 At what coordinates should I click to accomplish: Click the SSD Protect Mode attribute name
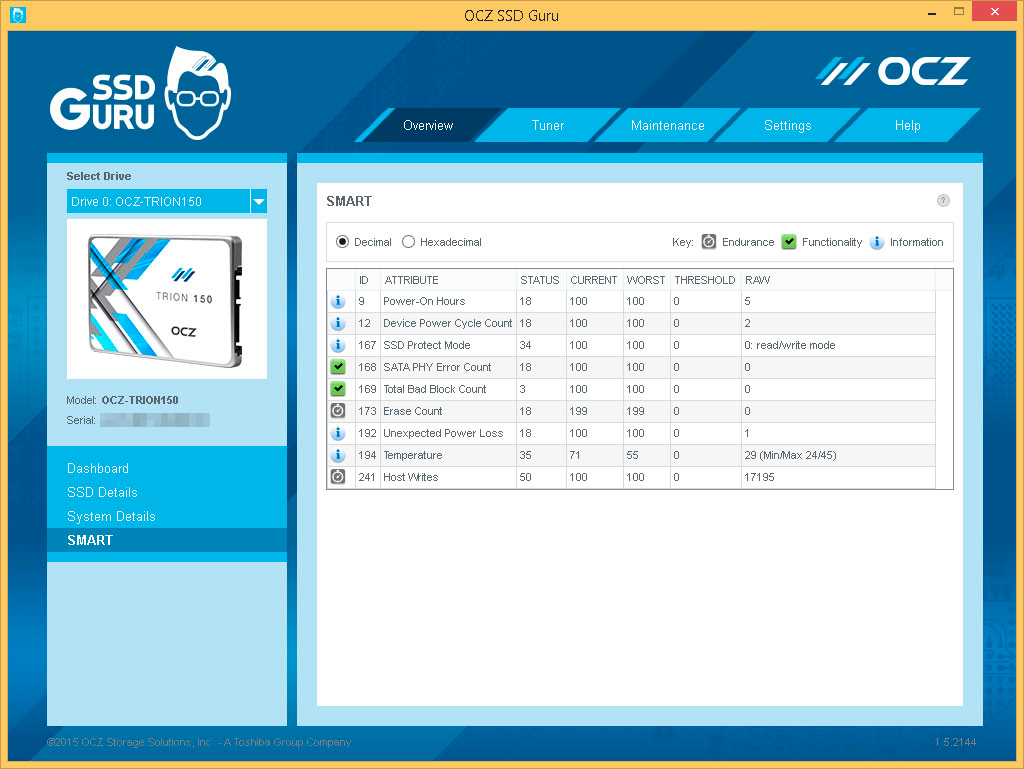[426, 345]
